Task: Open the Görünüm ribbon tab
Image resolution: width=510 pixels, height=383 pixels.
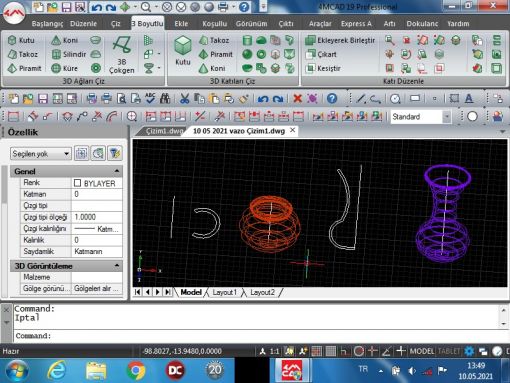Action: pos(251,24)
